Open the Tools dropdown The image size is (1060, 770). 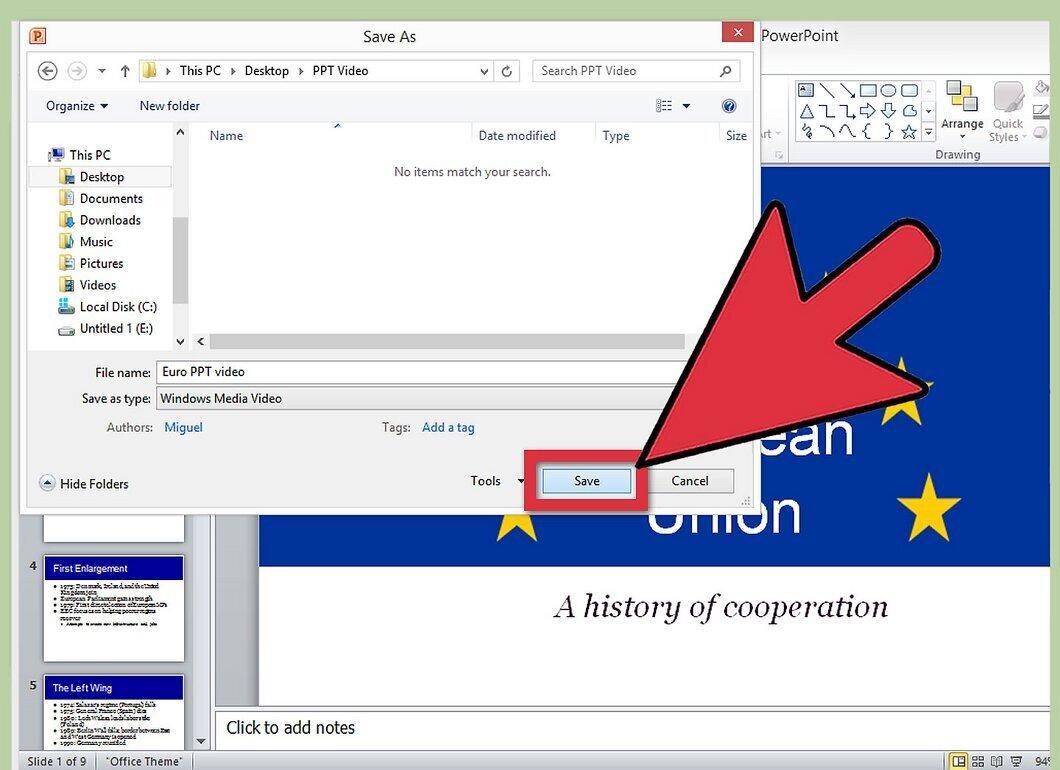click(x=497, y=481)
